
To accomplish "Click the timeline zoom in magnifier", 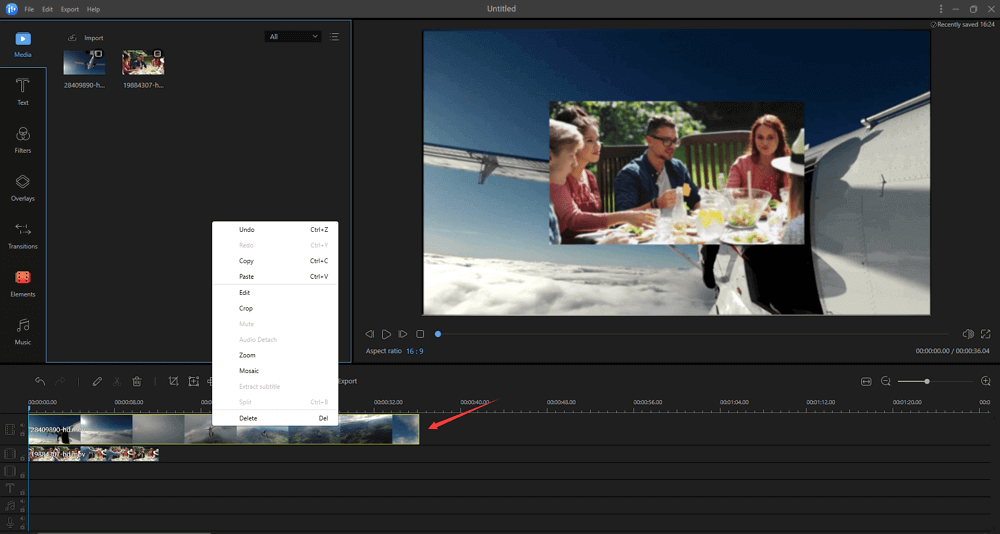I will click(x=986, y=381).
